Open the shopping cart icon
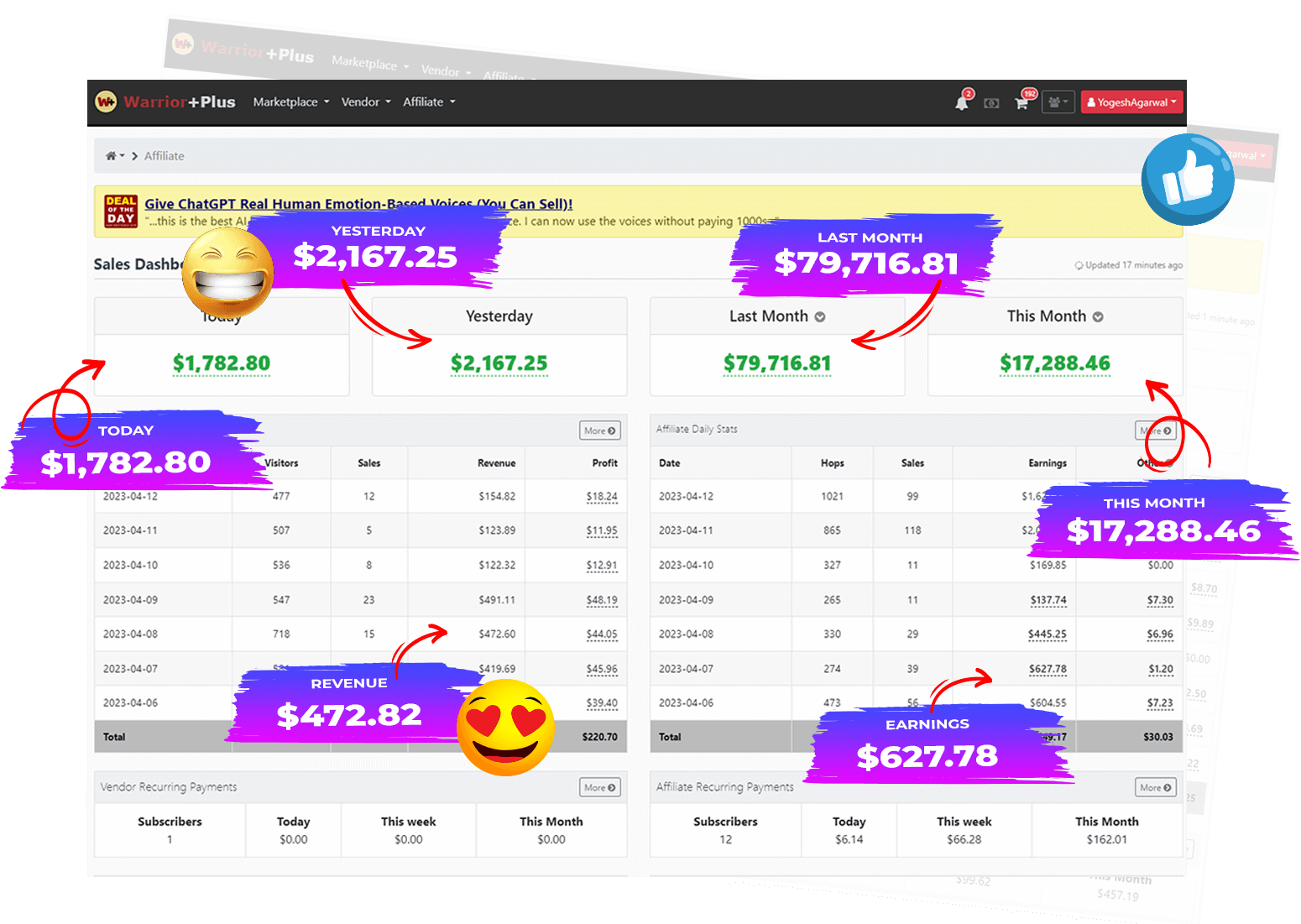The width and height of the screenshot is (1301, 924). pyautogui.click(x=1021, y=103)
